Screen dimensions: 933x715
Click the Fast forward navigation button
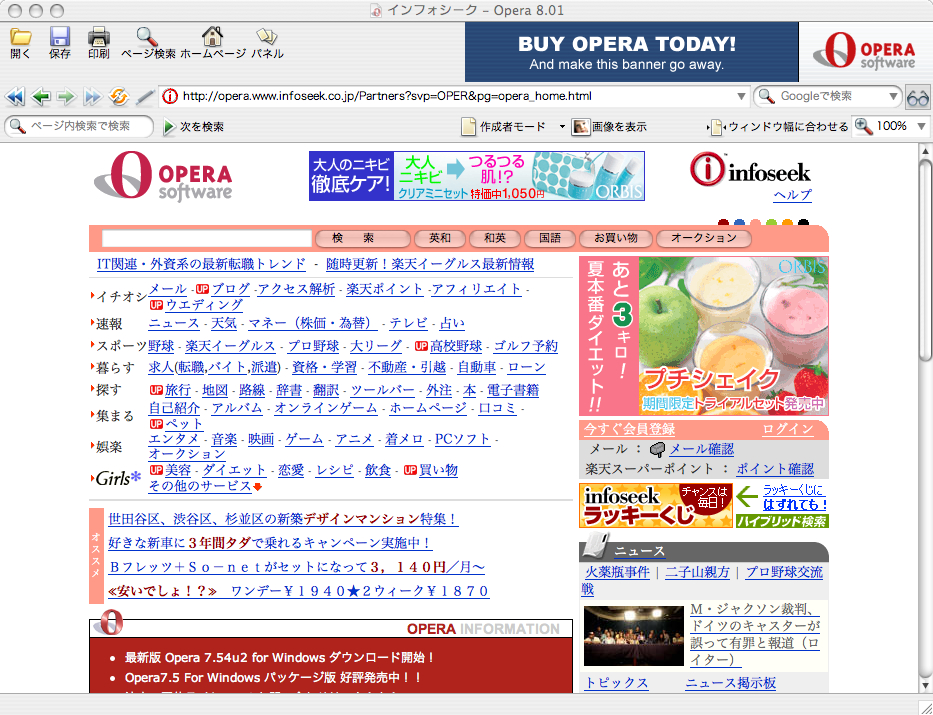pos(92,96)
